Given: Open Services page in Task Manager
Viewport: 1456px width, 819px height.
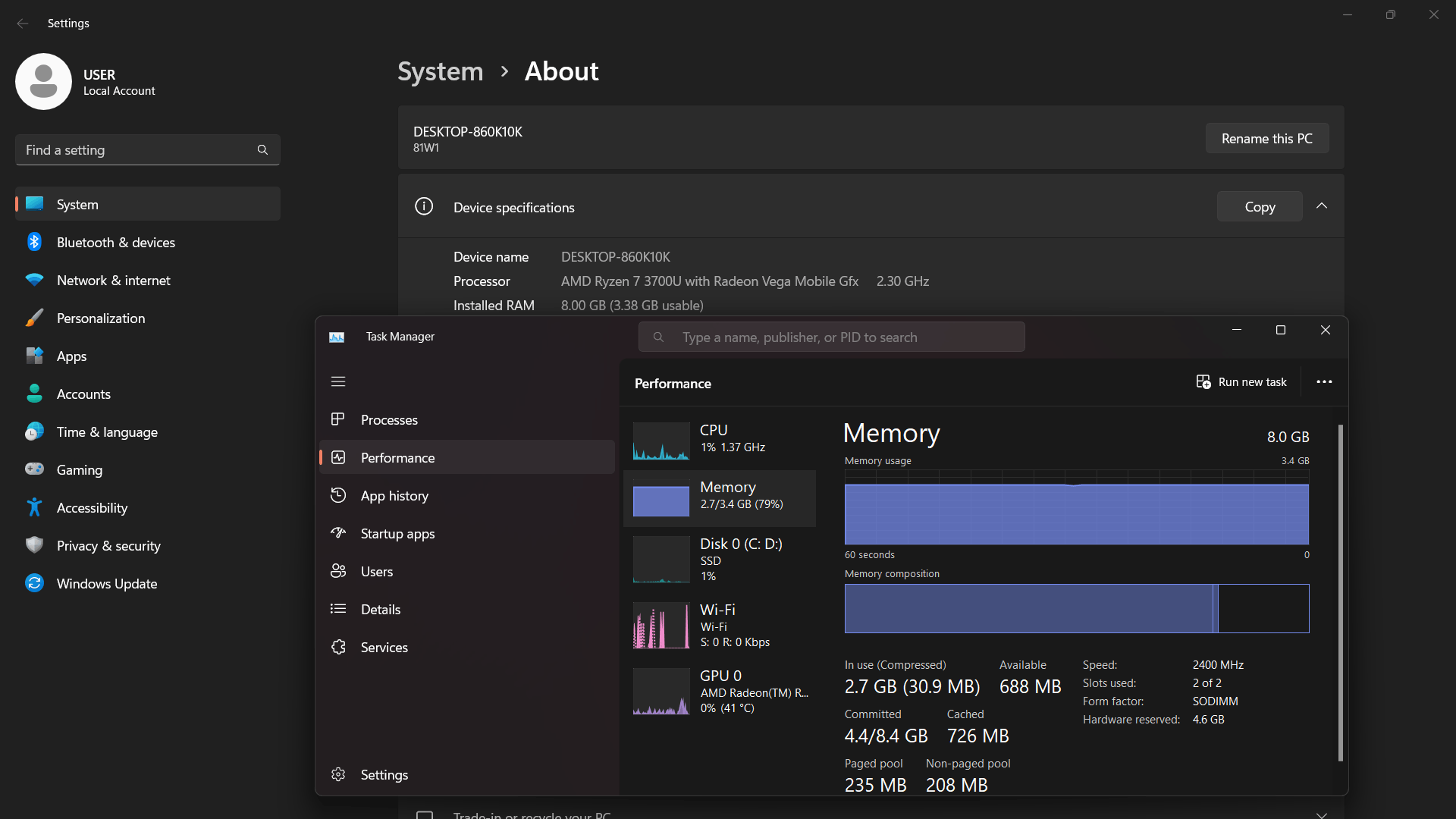Looking at the screenshot, I should coord(466,647).
